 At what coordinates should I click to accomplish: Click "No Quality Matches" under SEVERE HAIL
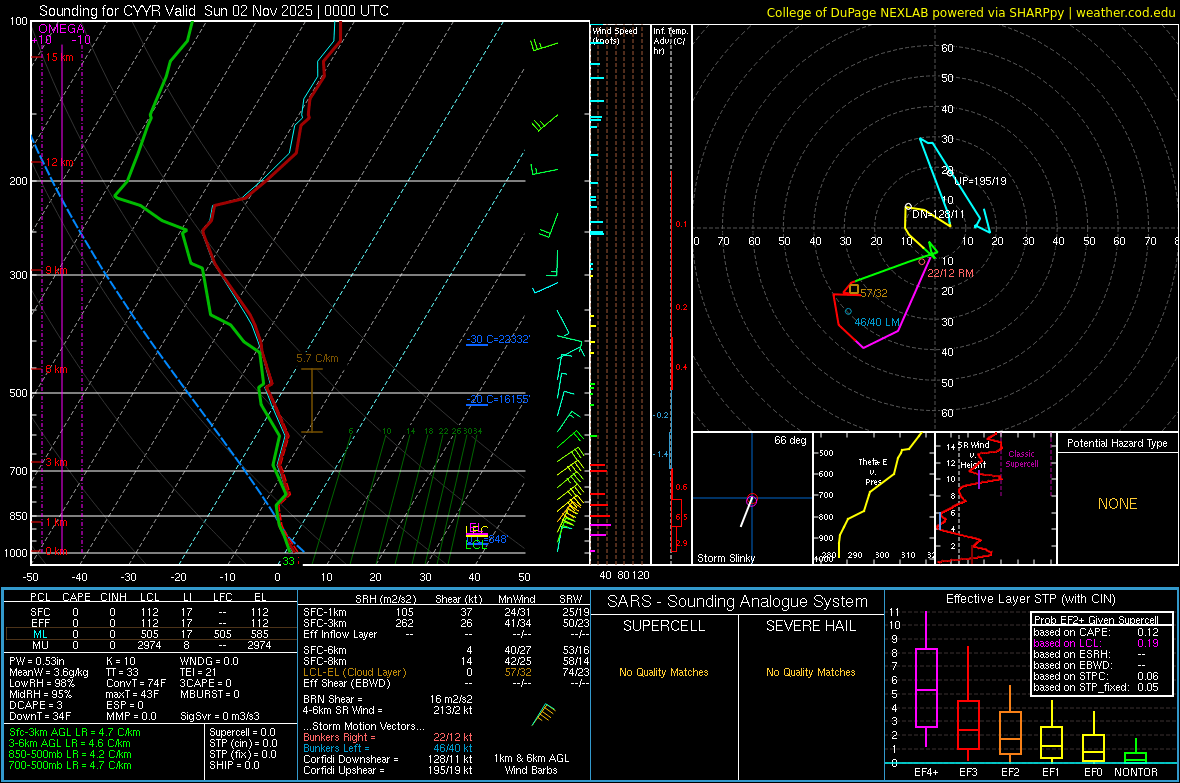pos(810,672)
